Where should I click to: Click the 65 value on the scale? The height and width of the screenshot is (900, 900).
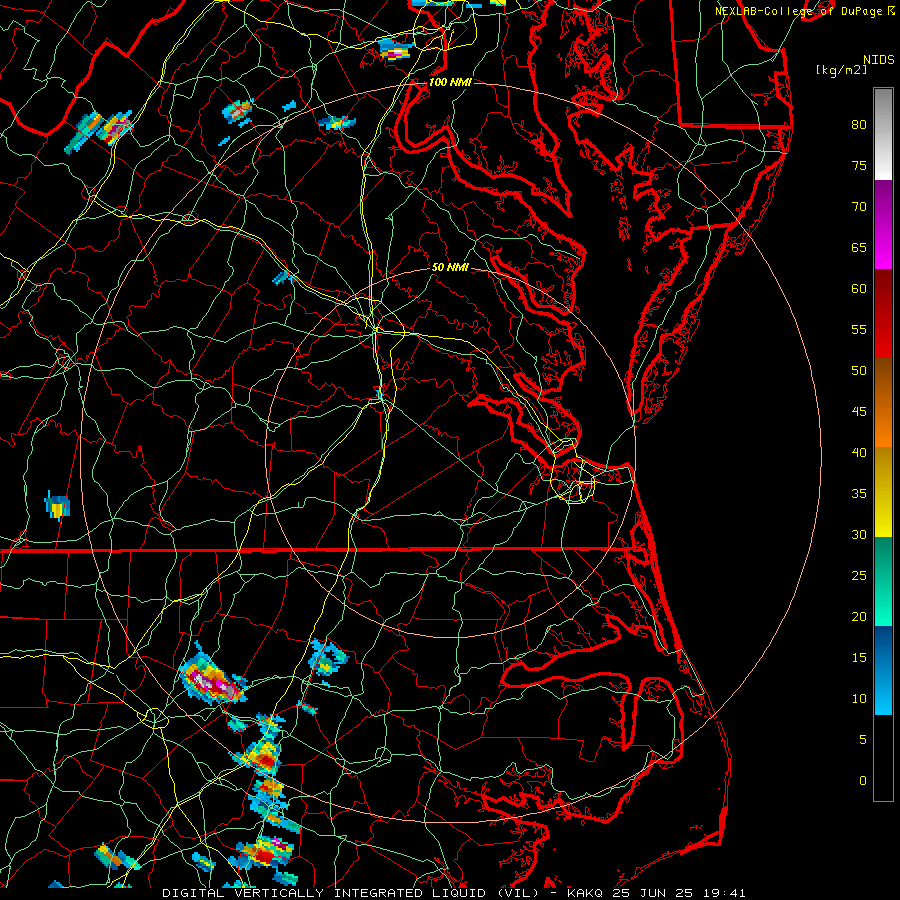[x=859, y=247]
